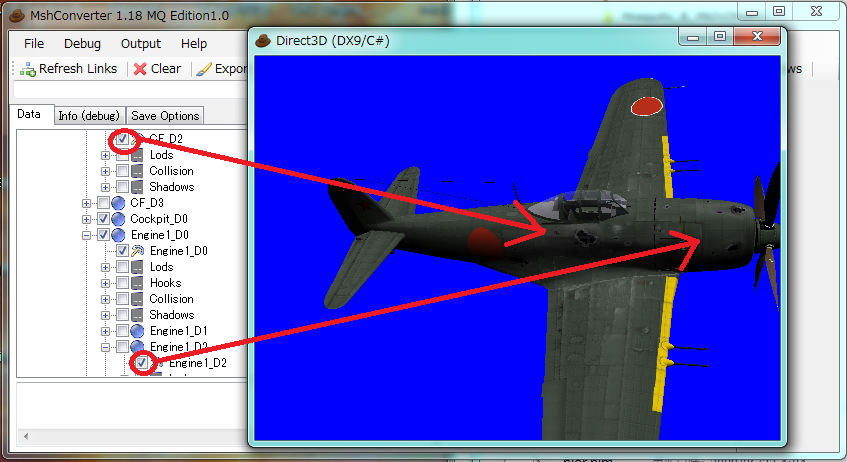Select the Engine1_D1 sphere node icon

point(137,331)
